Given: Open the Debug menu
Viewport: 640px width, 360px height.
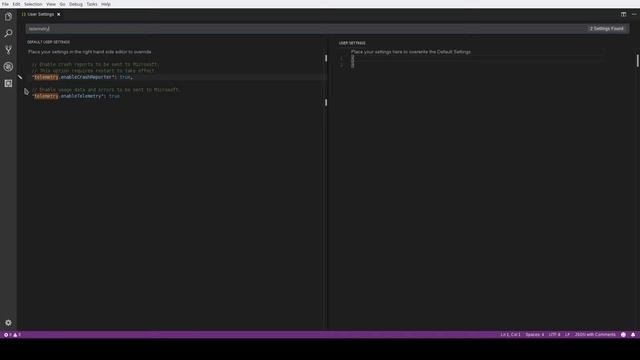Looking at the screenshot, I should (76, 4).
